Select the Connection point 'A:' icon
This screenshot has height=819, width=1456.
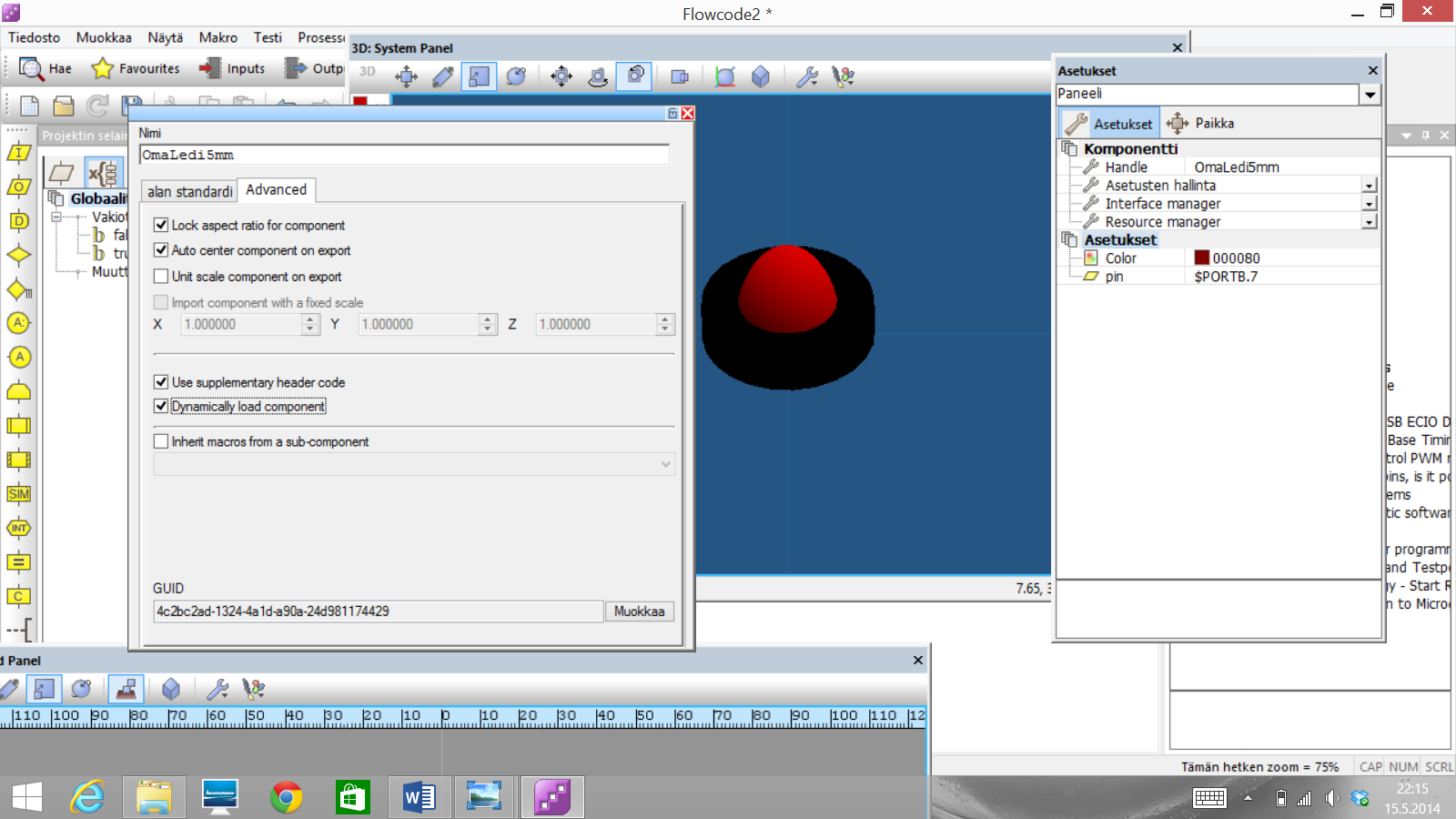[x=19, y=323]
